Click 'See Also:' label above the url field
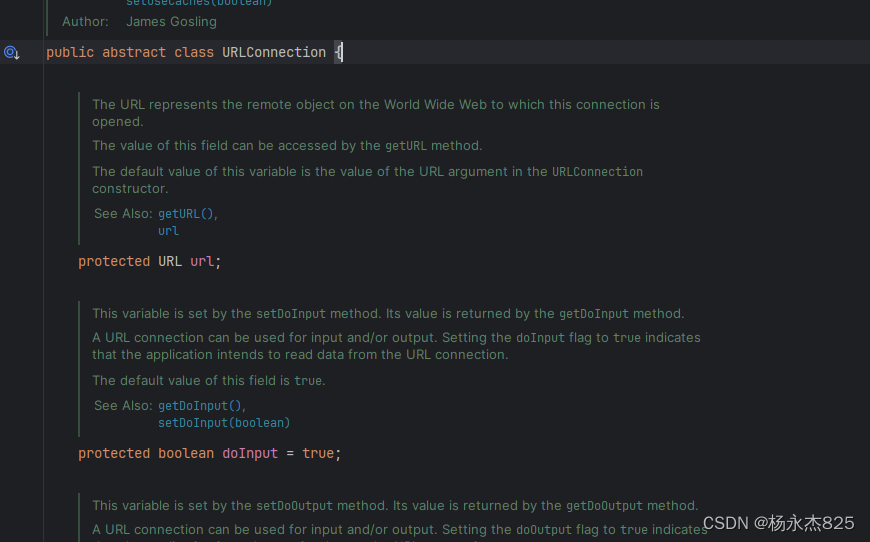 (x=123, y=214)
